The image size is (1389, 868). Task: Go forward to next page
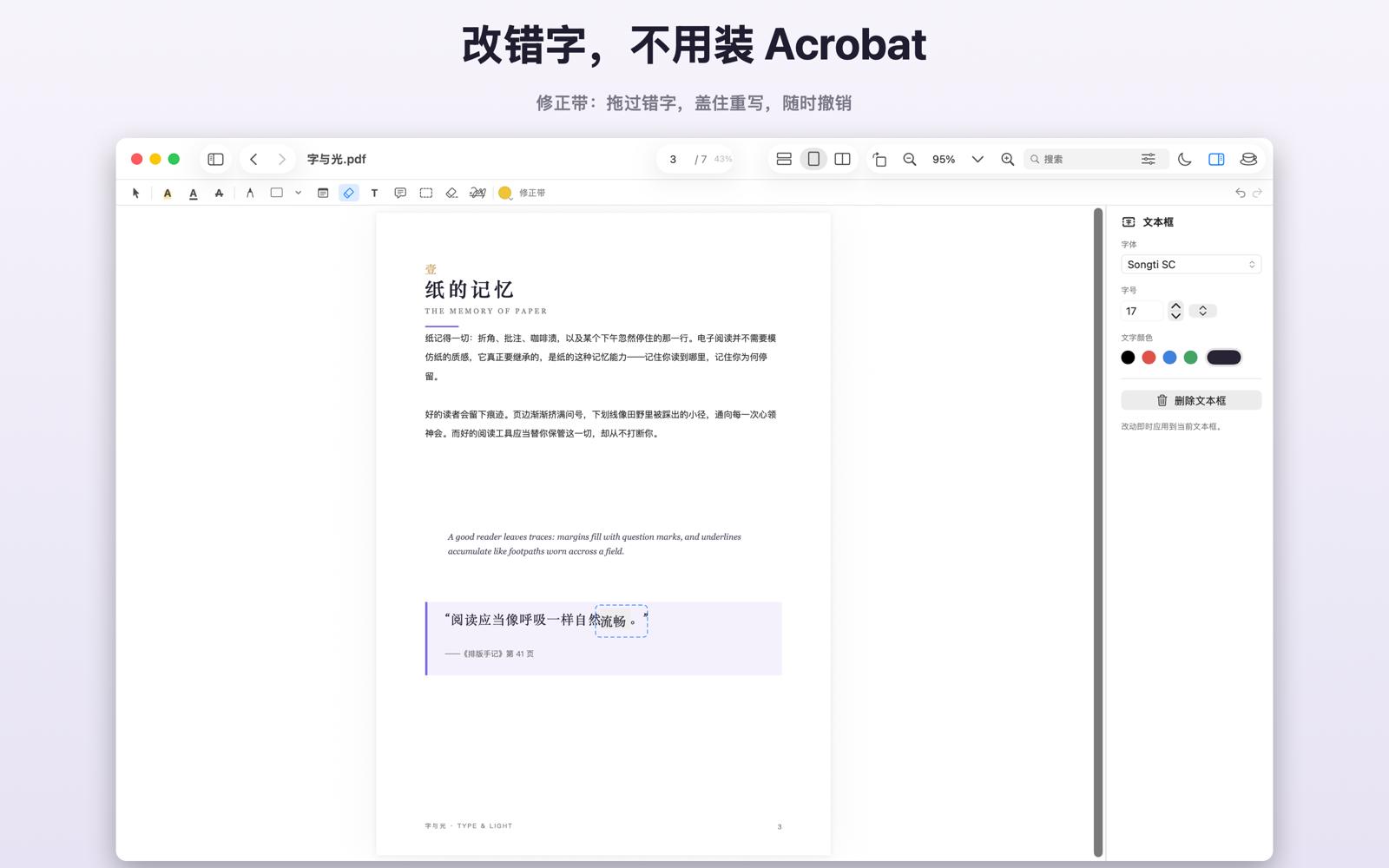point(281,159)
